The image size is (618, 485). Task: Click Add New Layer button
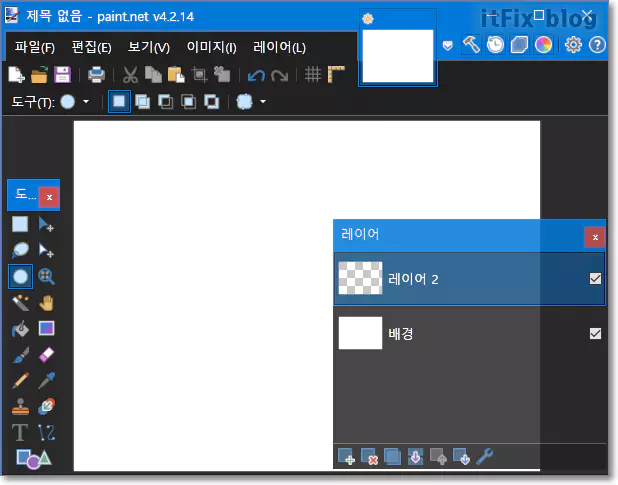coord(346,457)
